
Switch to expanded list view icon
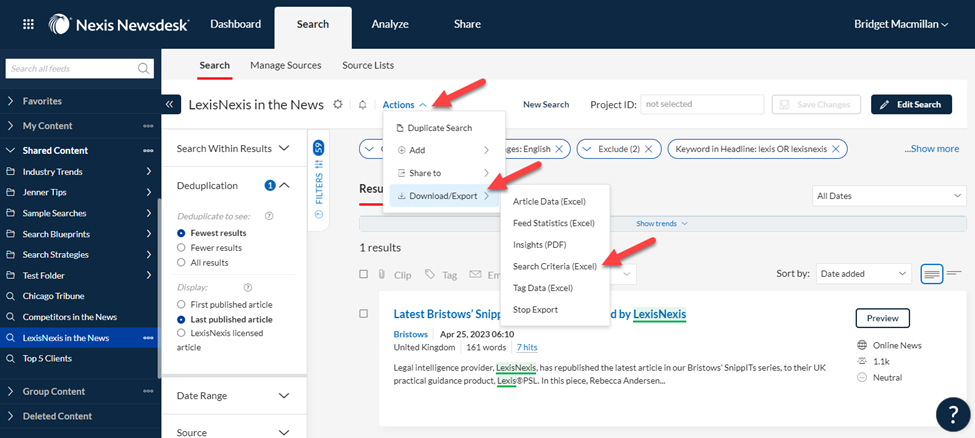931,273
